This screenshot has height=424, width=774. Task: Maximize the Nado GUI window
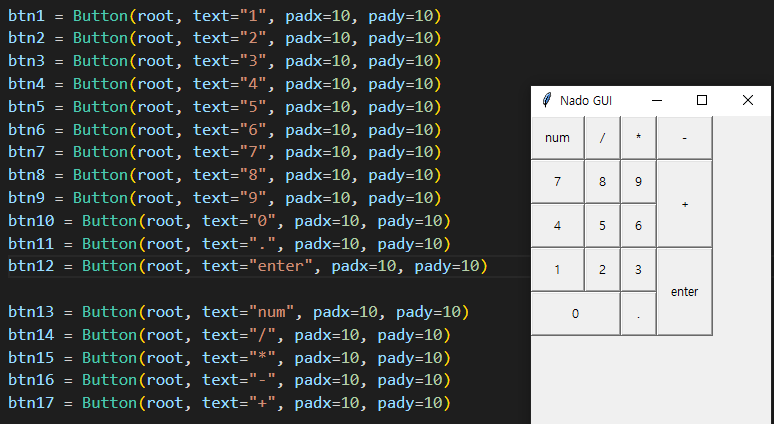[x=701, y=101]
